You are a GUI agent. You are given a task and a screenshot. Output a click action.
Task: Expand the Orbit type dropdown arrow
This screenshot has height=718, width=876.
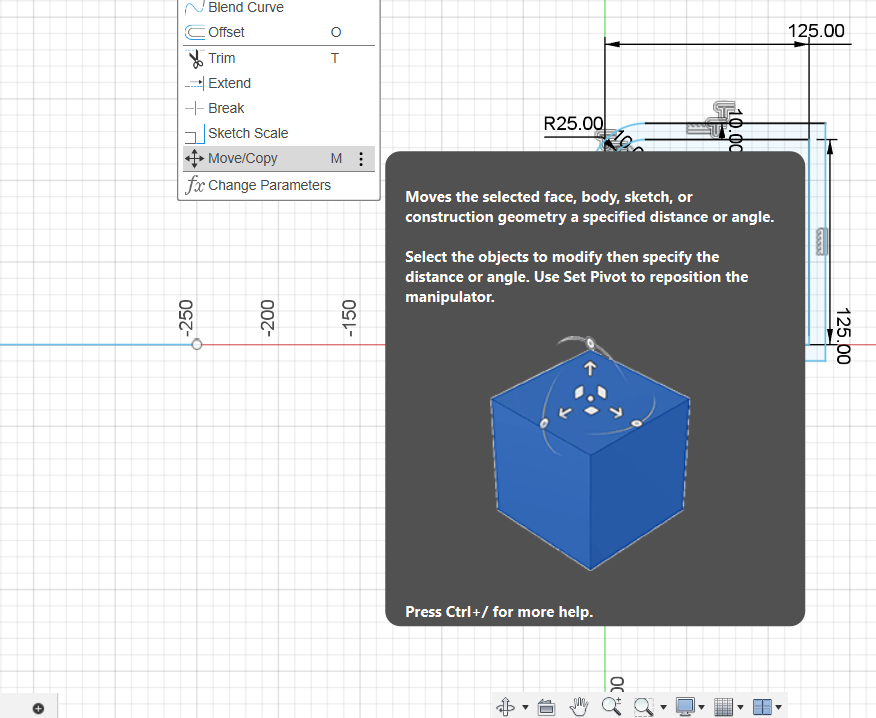(x=525, y=707)
